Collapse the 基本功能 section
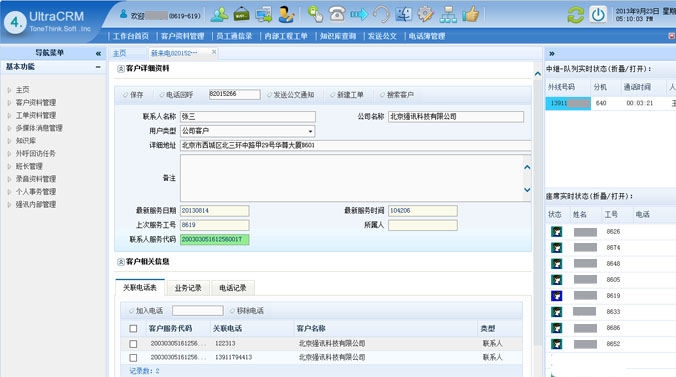Screen dimensions: 676x377 pyautogui.click(x=98, y=67)
